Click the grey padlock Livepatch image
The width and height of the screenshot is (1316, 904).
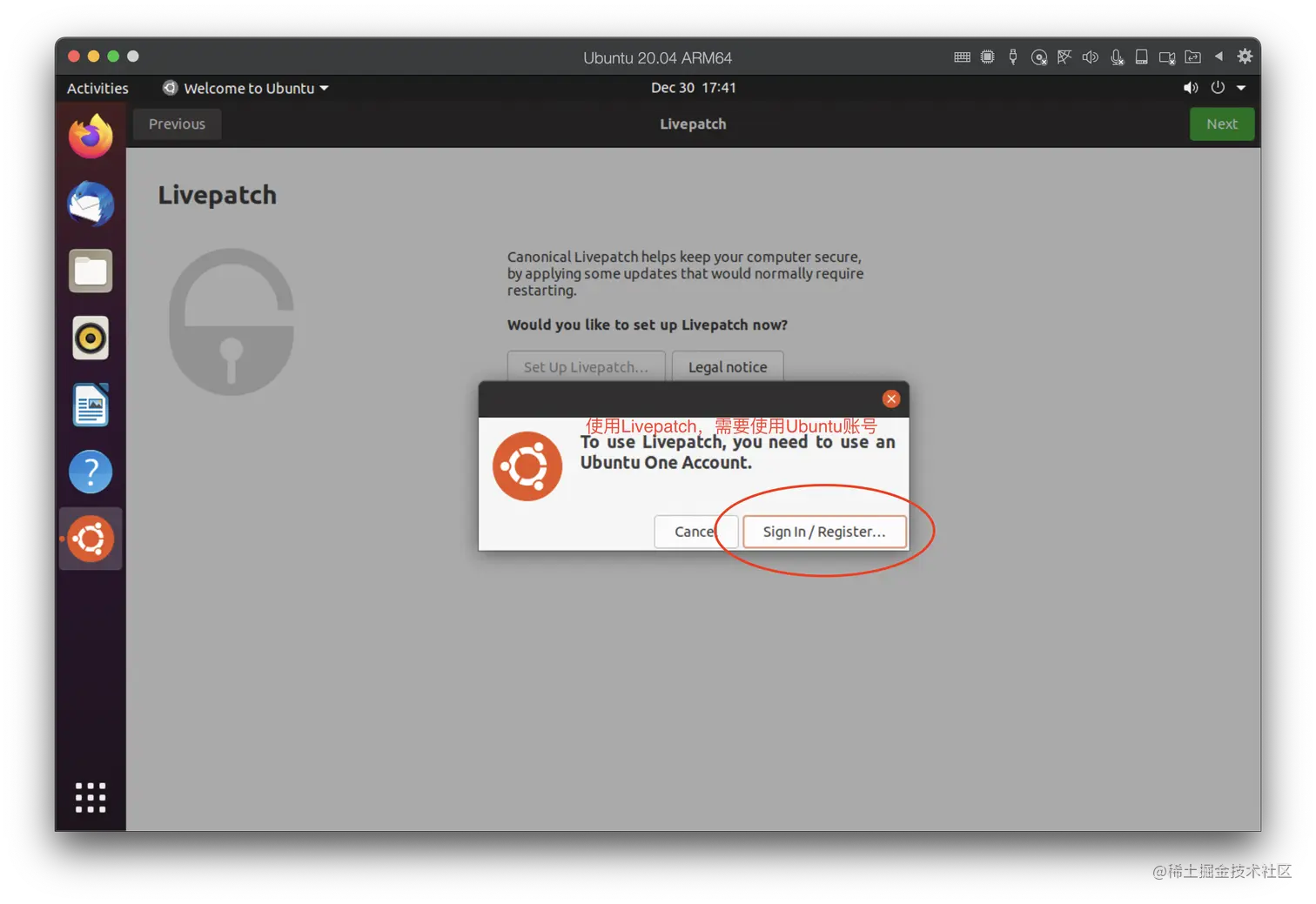pos(232,322)
